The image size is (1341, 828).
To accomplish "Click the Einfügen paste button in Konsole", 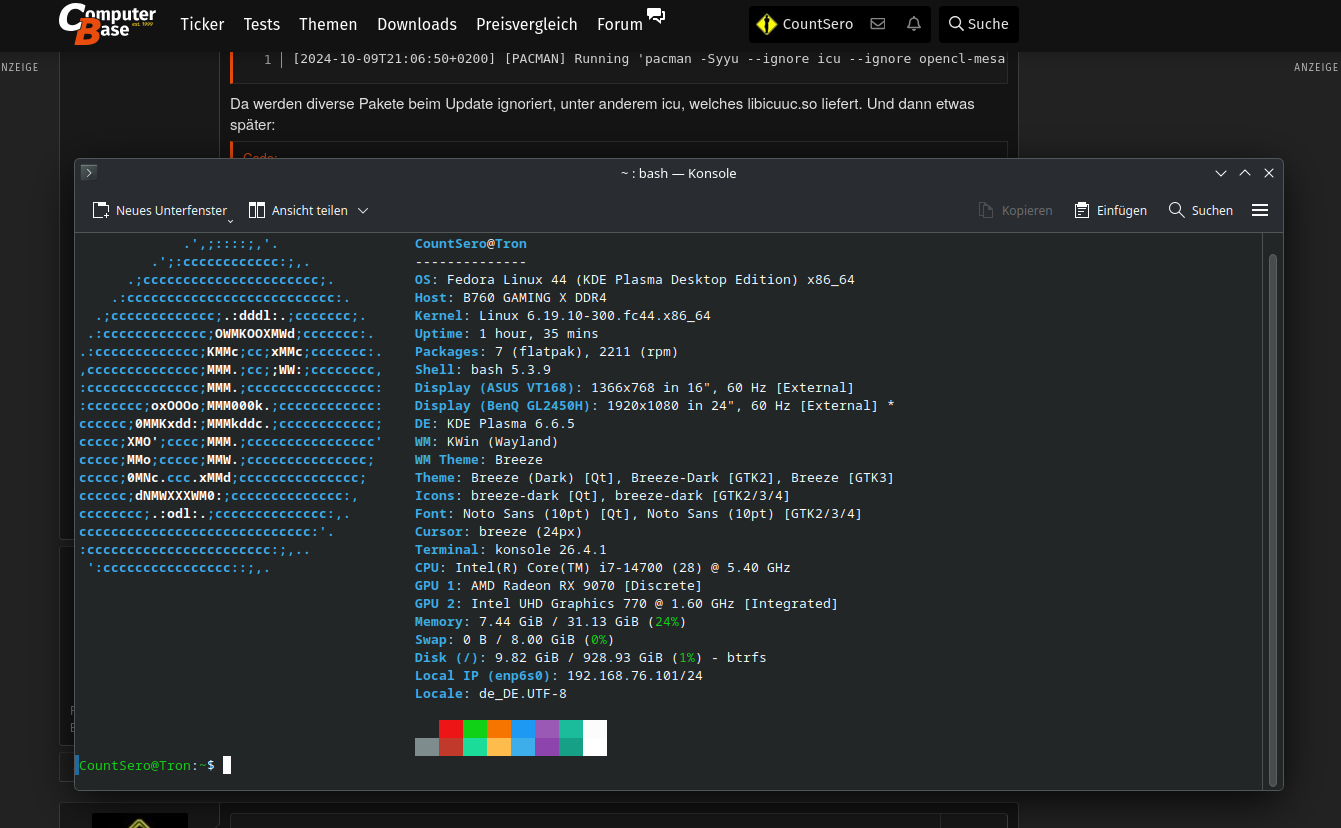I will click(1110, 210).
